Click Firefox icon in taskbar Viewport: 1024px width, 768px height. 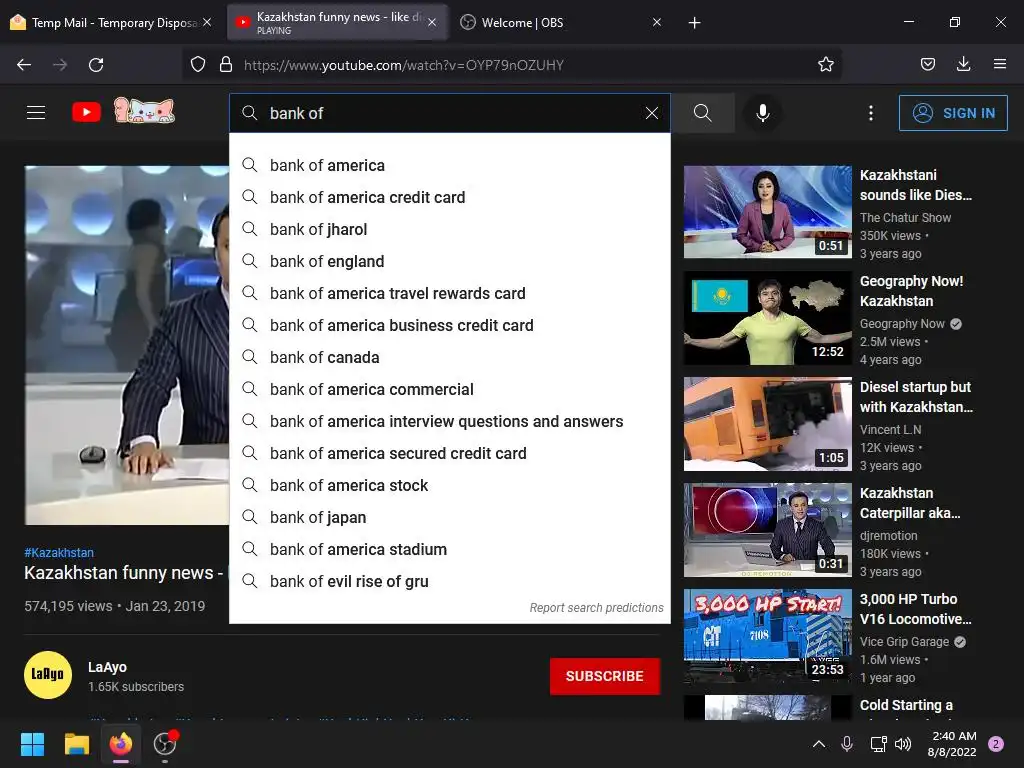coord(121,744)
